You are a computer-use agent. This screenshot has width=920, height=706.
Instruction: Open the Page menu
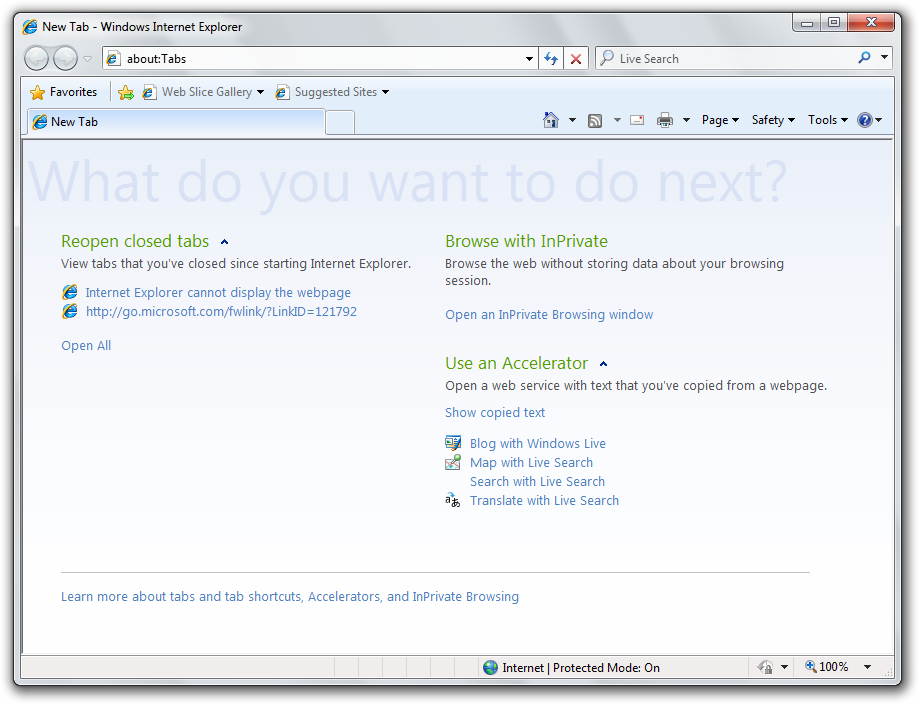(x=720, y=120)
